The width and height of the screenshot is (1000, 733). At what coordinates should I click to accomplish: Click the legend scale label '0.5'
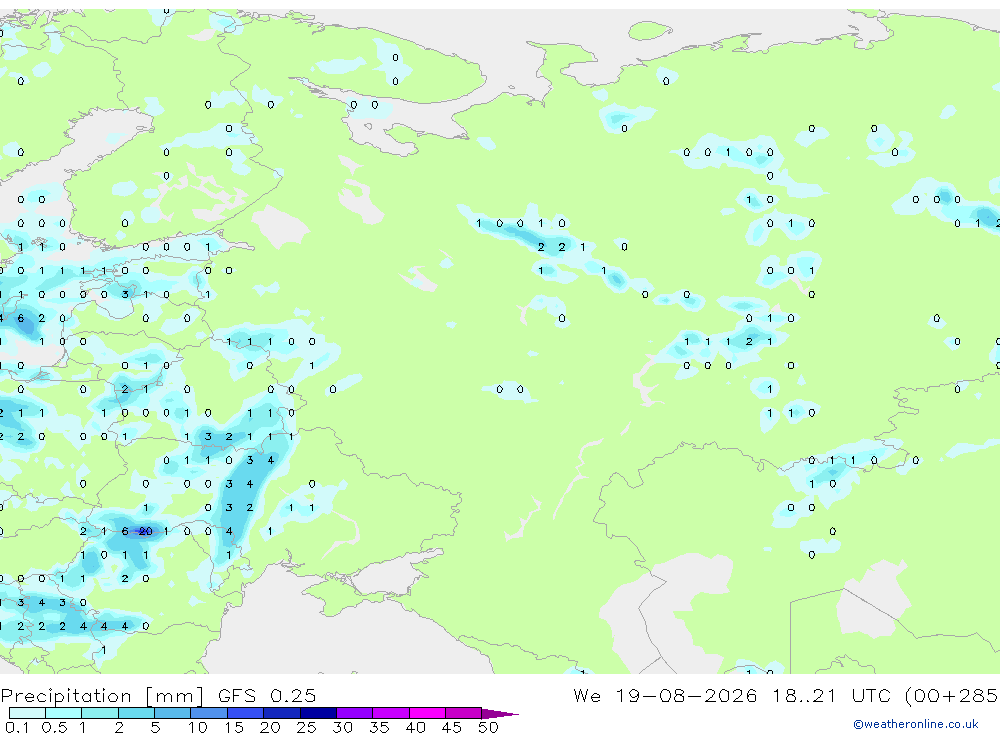(x=54, y=727)
